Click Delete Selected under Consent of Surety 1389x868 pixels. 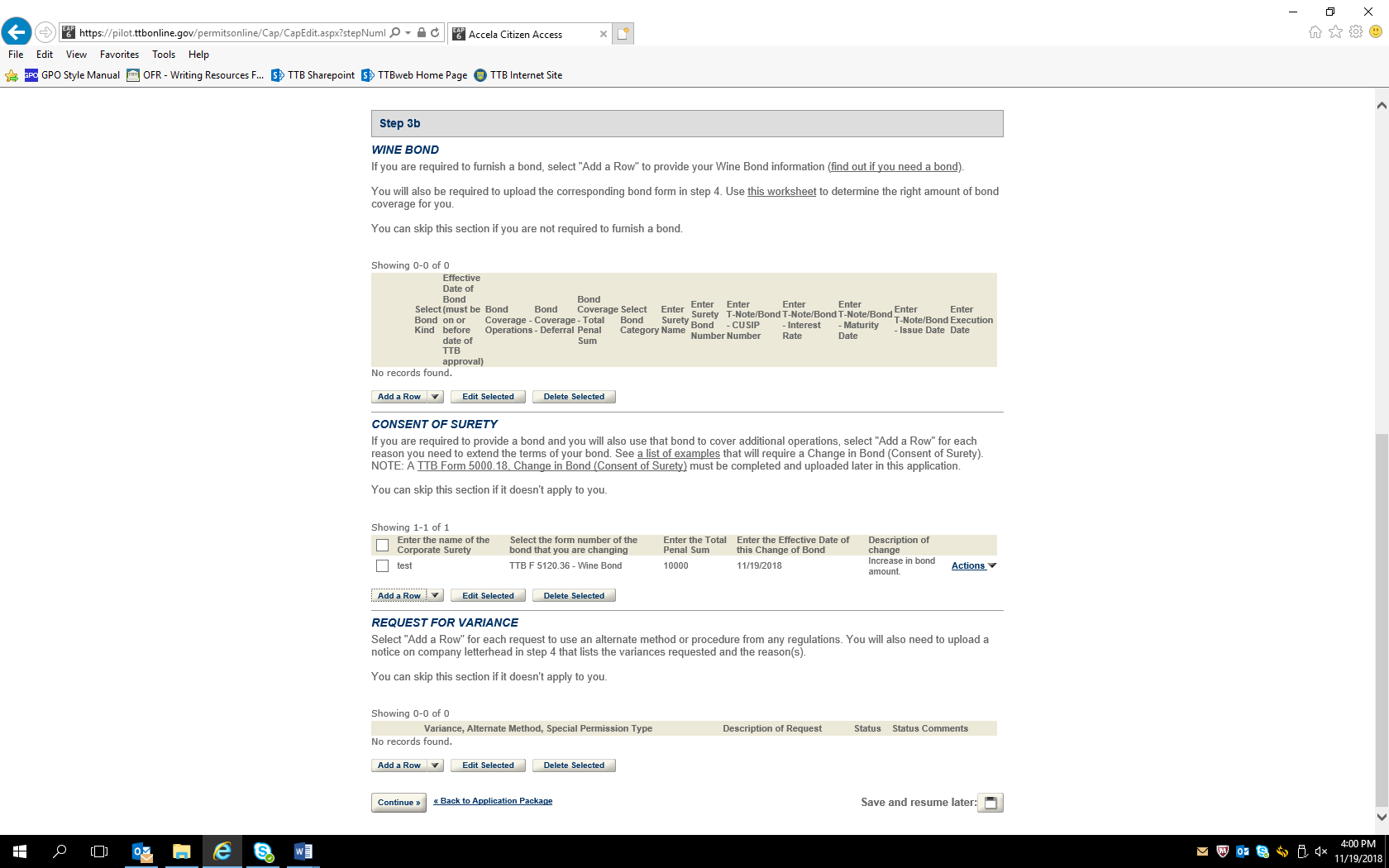(x=574, y=596)
